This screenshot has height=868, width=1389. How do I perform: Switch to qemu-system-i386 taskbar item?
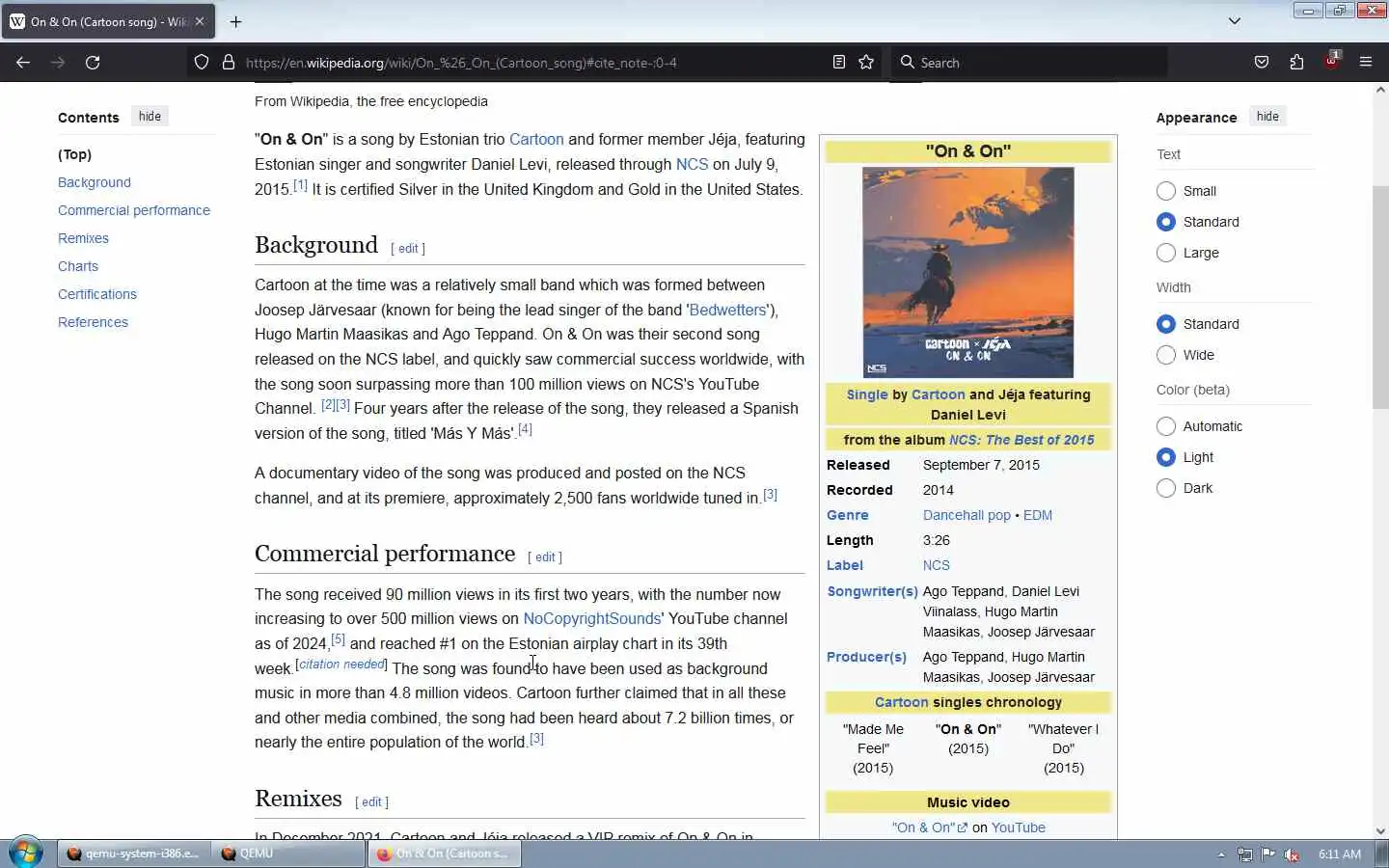click(x=132, y=854)
